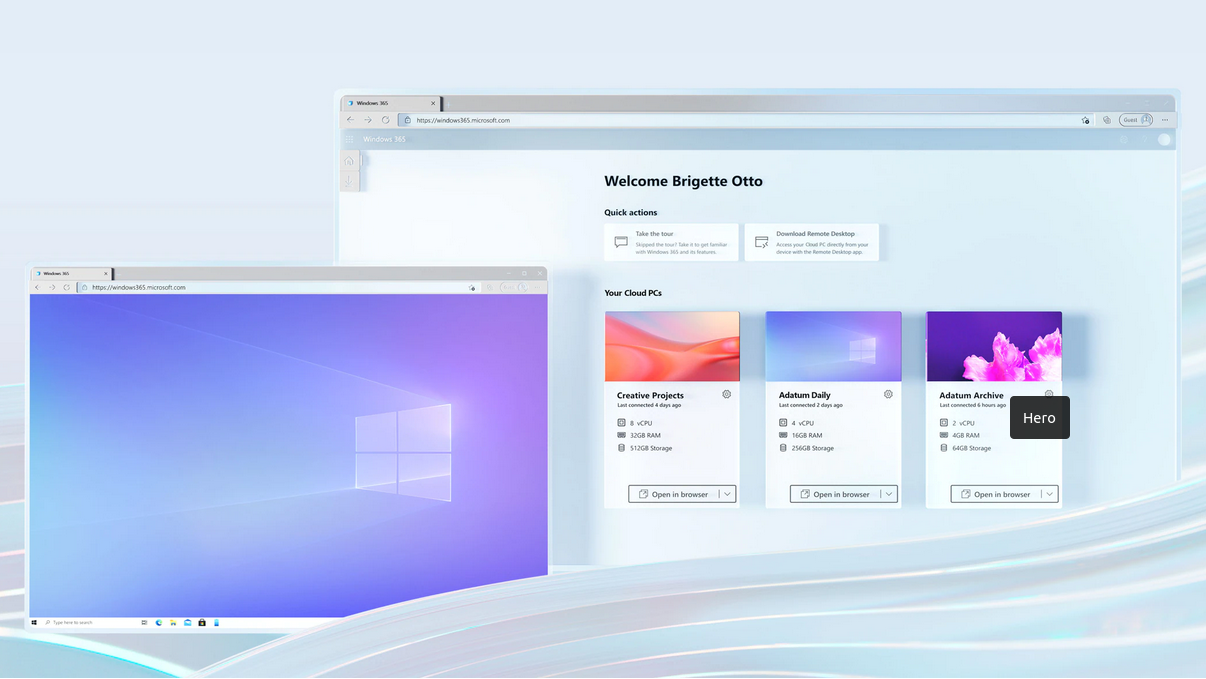Expand the Creative Projects open options arrow
The image size is (1206, 679).
(x=727, y=494)
